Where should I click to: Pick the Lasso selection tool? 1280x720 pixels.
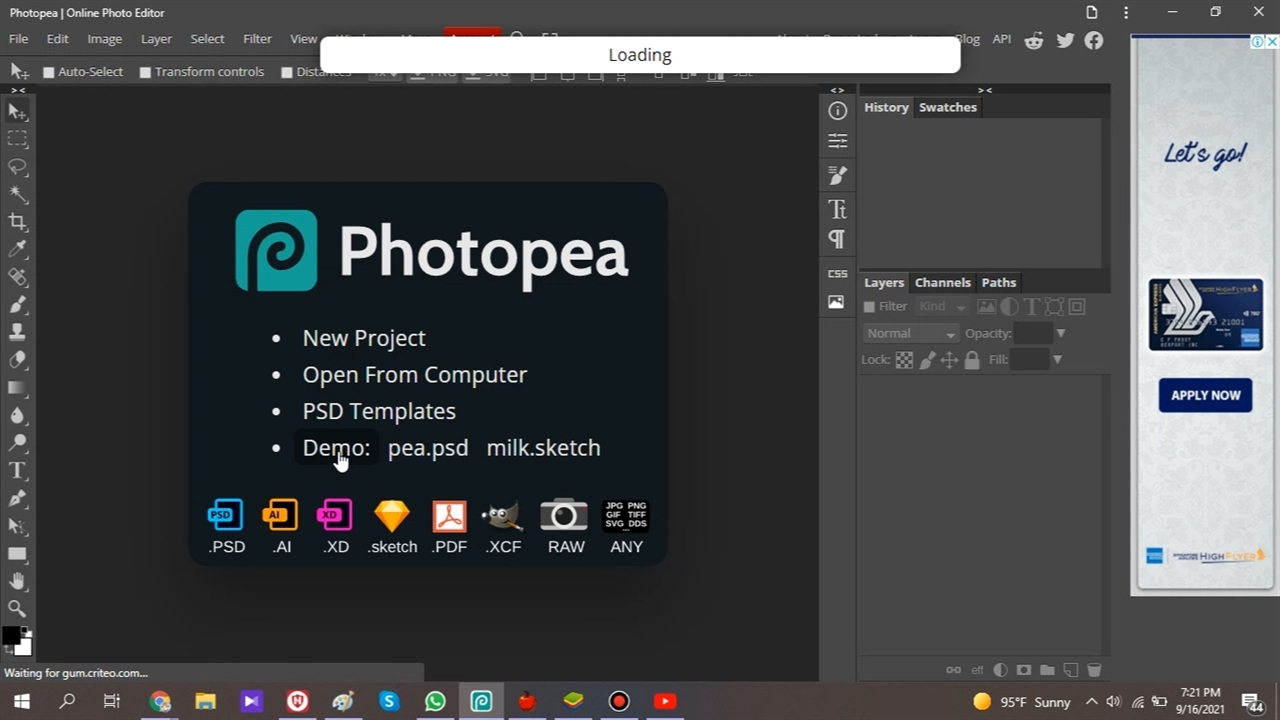coord(17,166)
